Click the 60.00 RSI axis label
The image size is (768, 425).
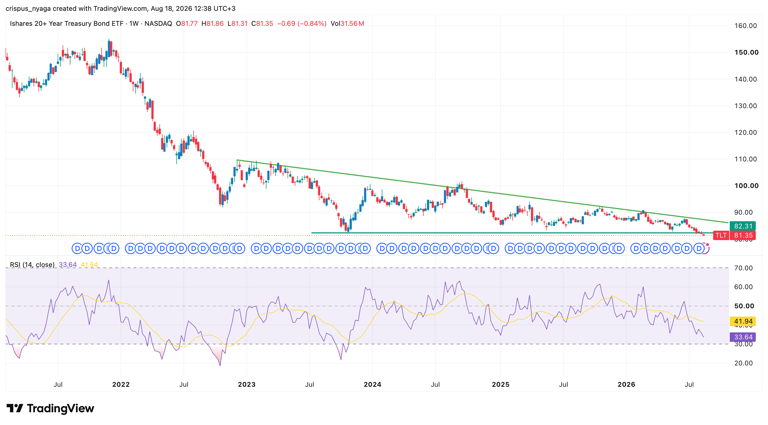click(x=745, y=287)
